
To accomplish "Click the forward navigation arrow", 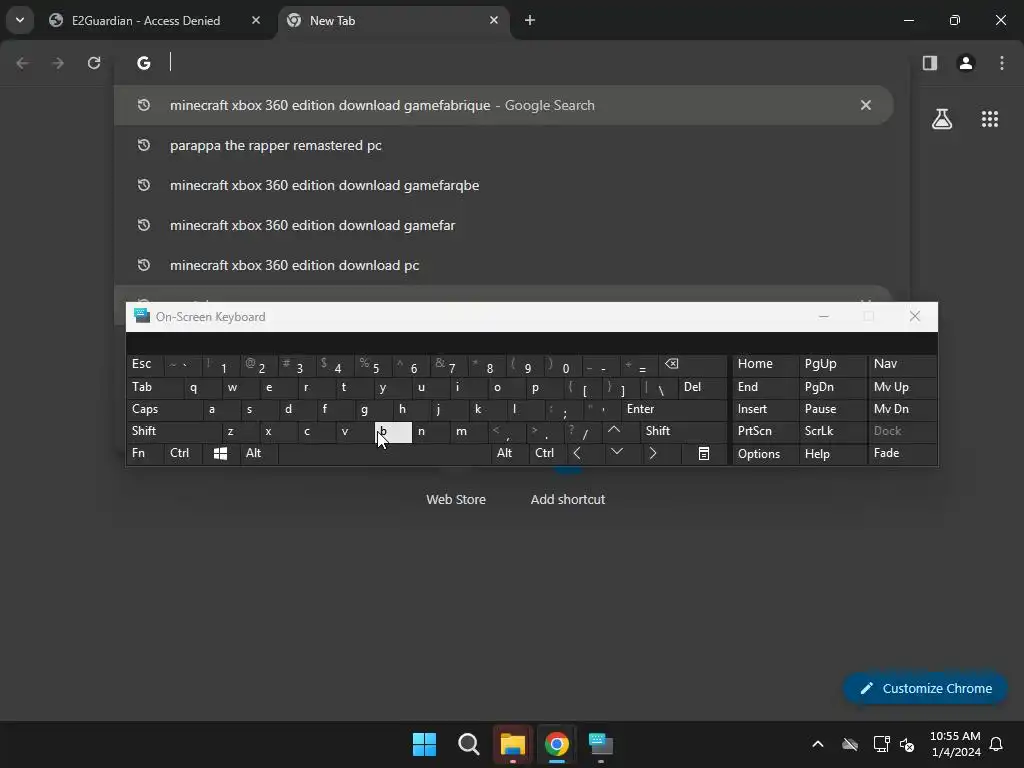I will (58, 63).
